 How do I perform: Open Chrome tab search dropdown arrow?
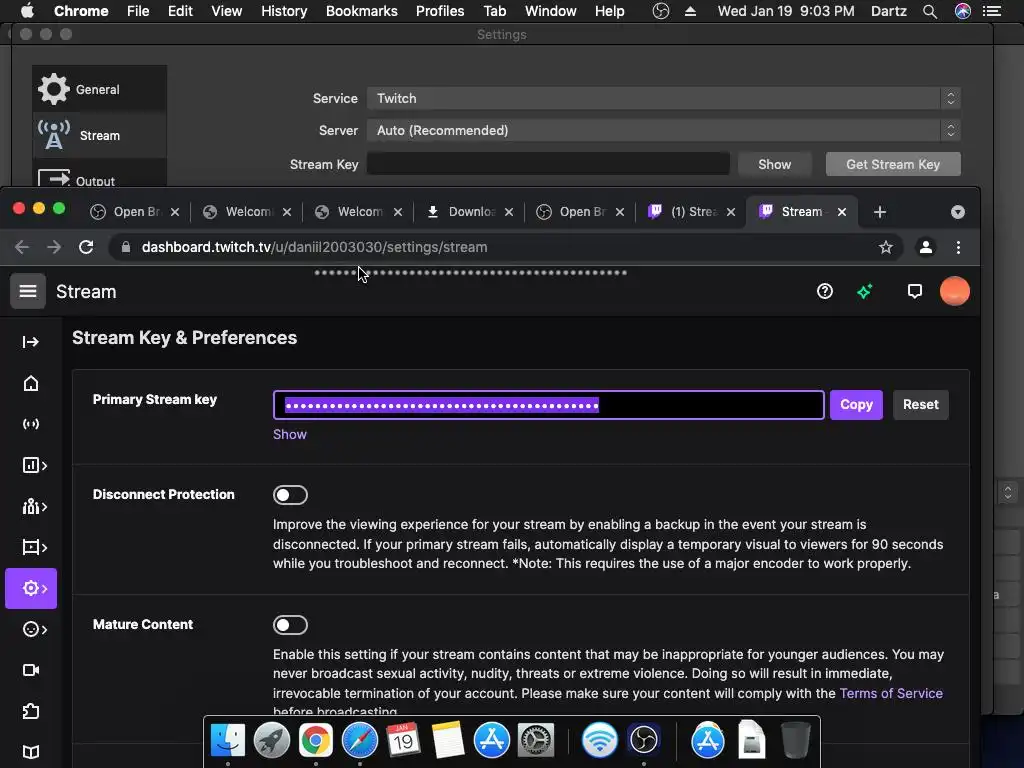pos(957,212)
